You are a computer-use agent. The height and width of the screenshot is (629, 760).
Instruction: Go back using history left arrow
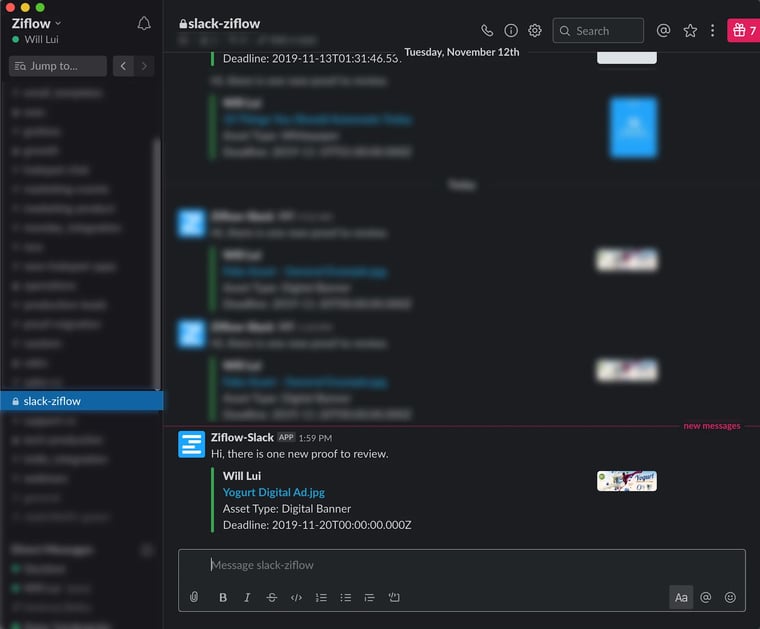point(123,66)
